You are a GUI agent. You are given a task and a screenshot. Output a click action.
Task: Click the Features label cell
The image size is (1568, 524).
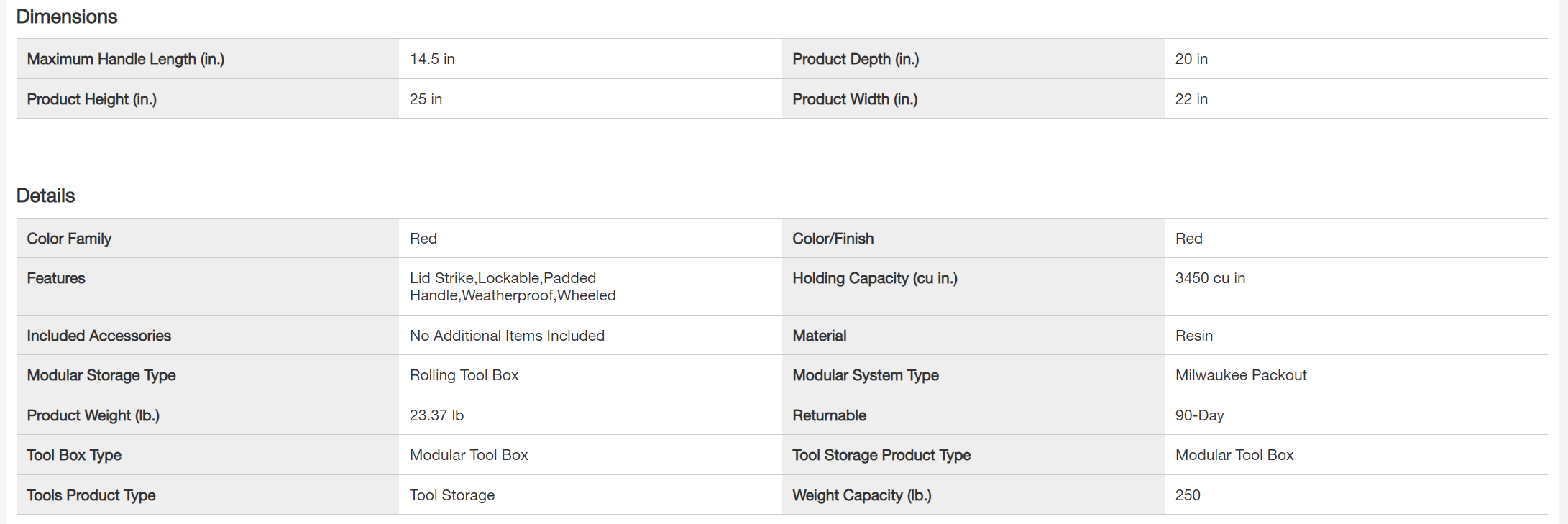tap(56, 278)
